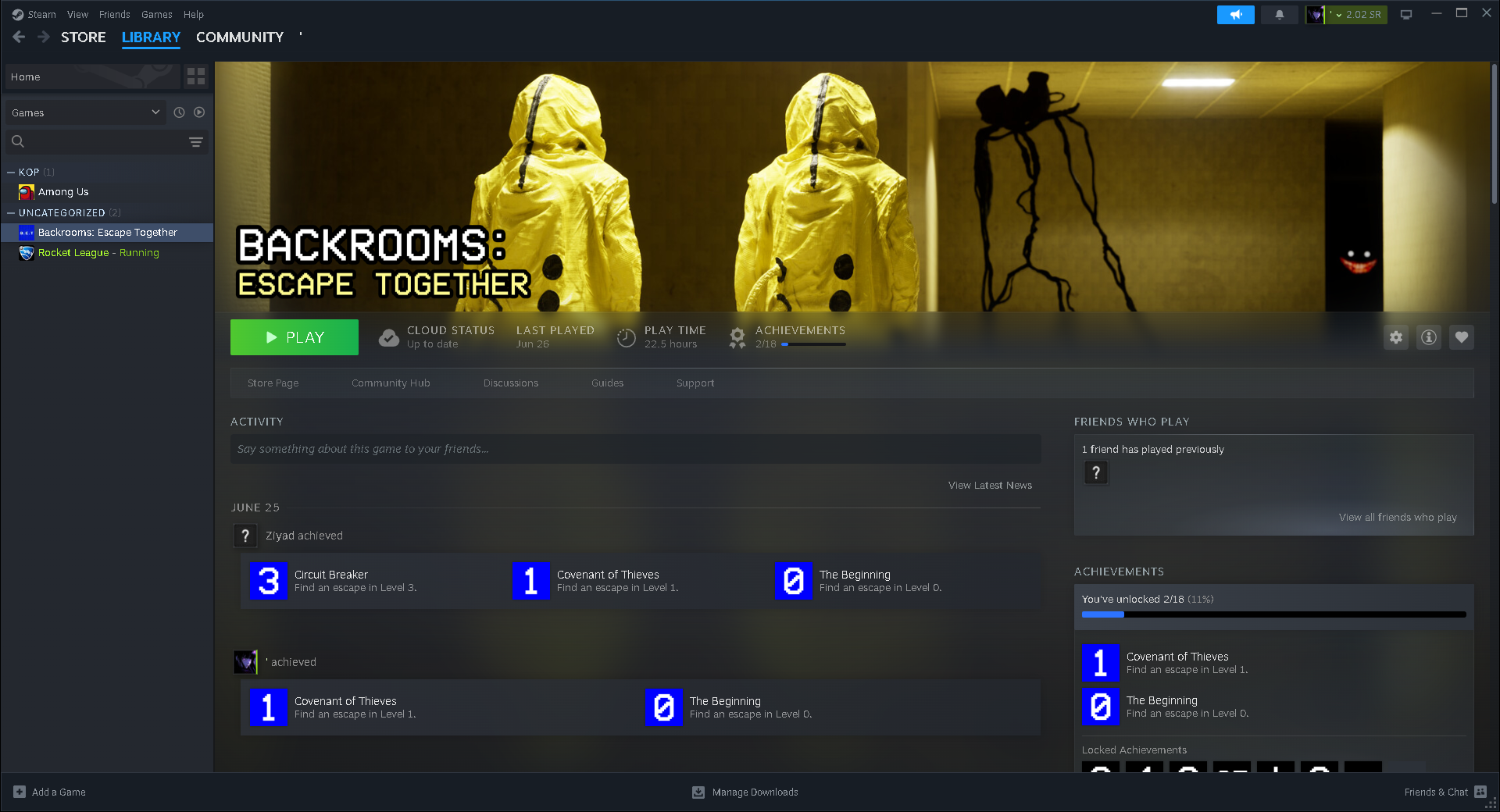Go back with the left arrow
1500x812 pixels.
pyautogui.click(x=20, y=37)
